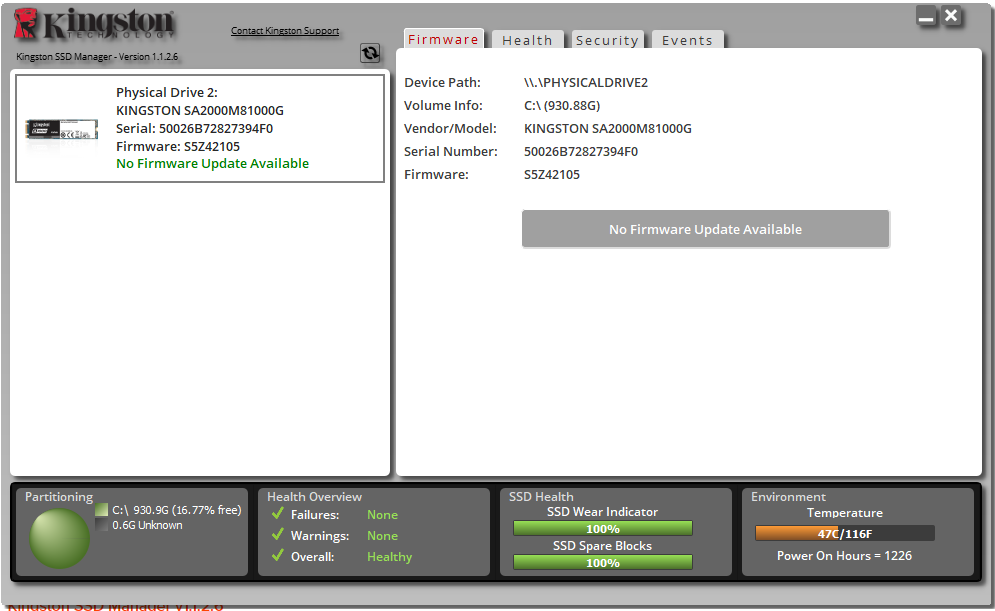995x611 pixels.
Task: Click the 0.6G Unknown partition text
Action: (x=147, y=525)
